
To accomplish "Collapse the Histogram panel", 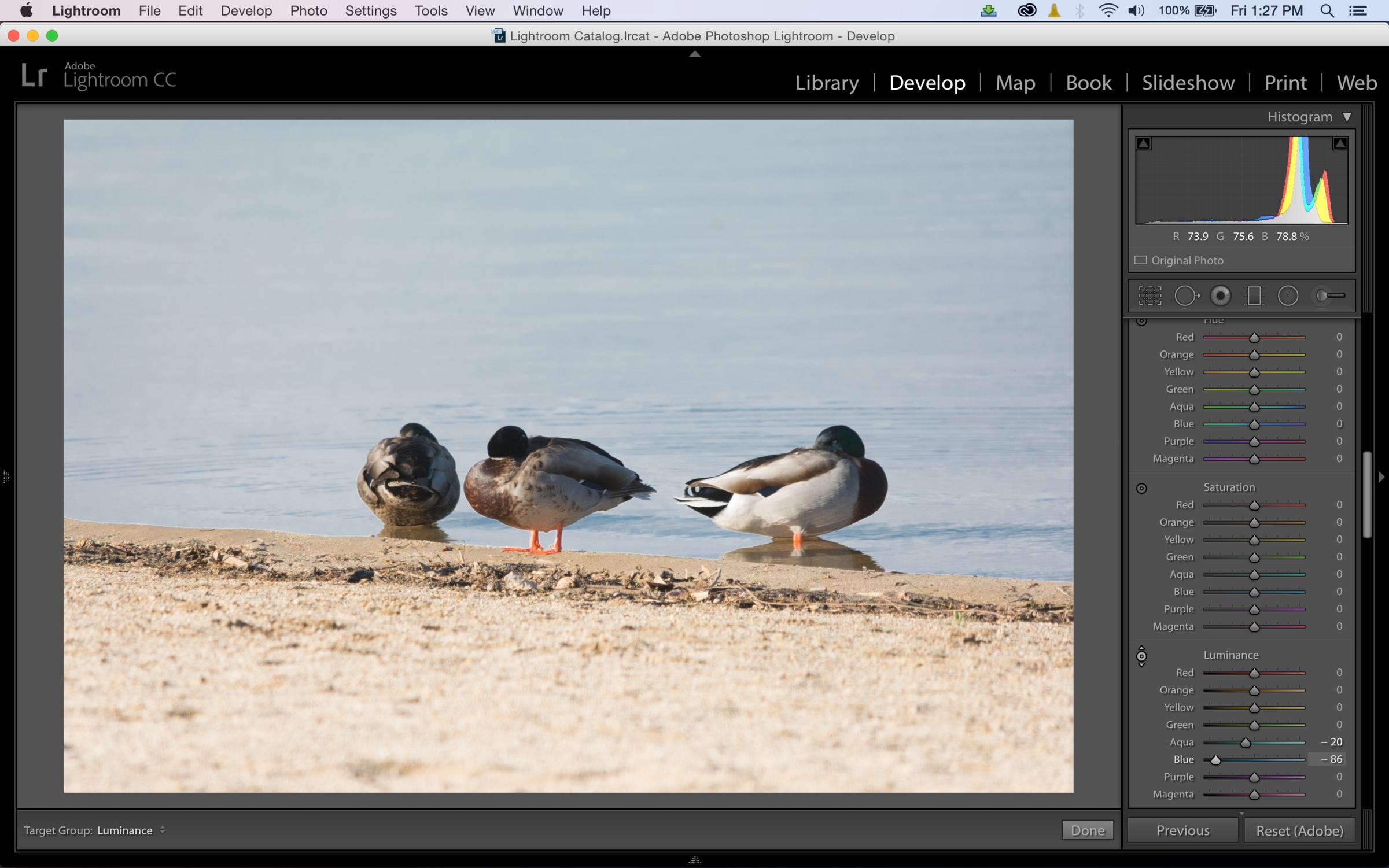I will coord(1347,117).
